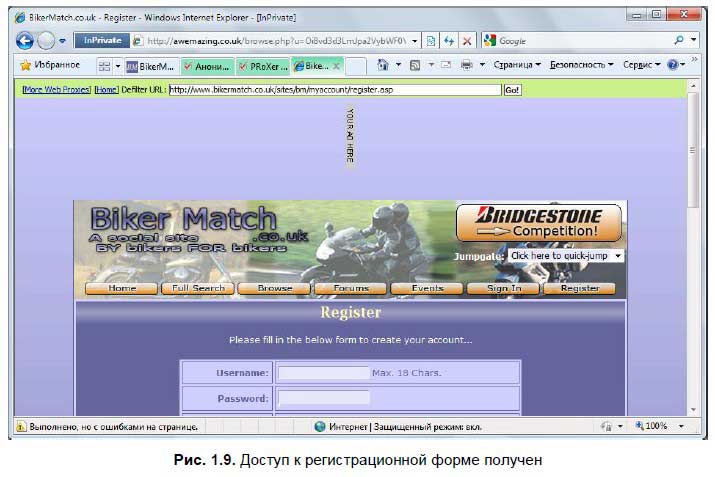The height and width of the screenshot is (477, 715).
Task: Click the vertical page scrollbar thumb
Action: (x=693, y=150)
